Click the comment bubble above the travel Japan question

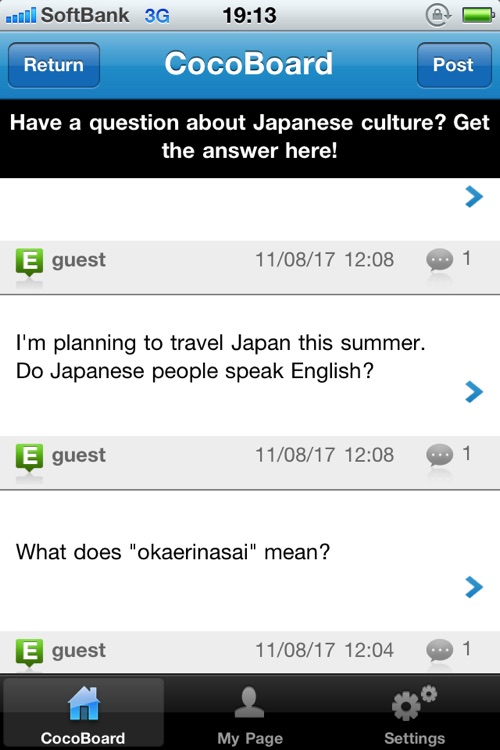[x=439, y=260]
